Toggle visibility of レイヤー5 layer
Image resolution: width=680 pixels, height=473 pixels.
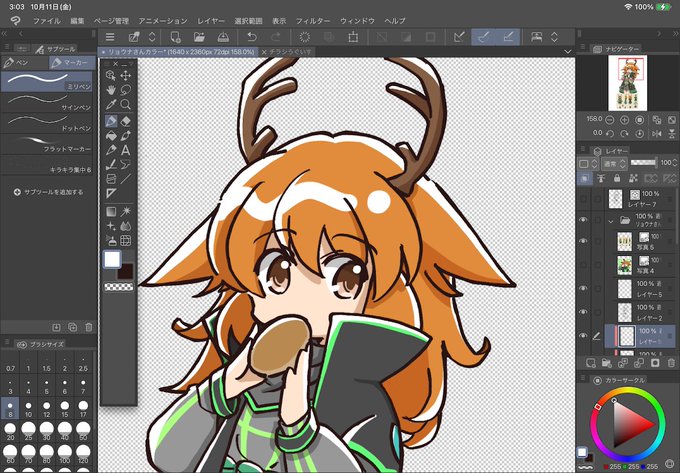coord(583,288)
